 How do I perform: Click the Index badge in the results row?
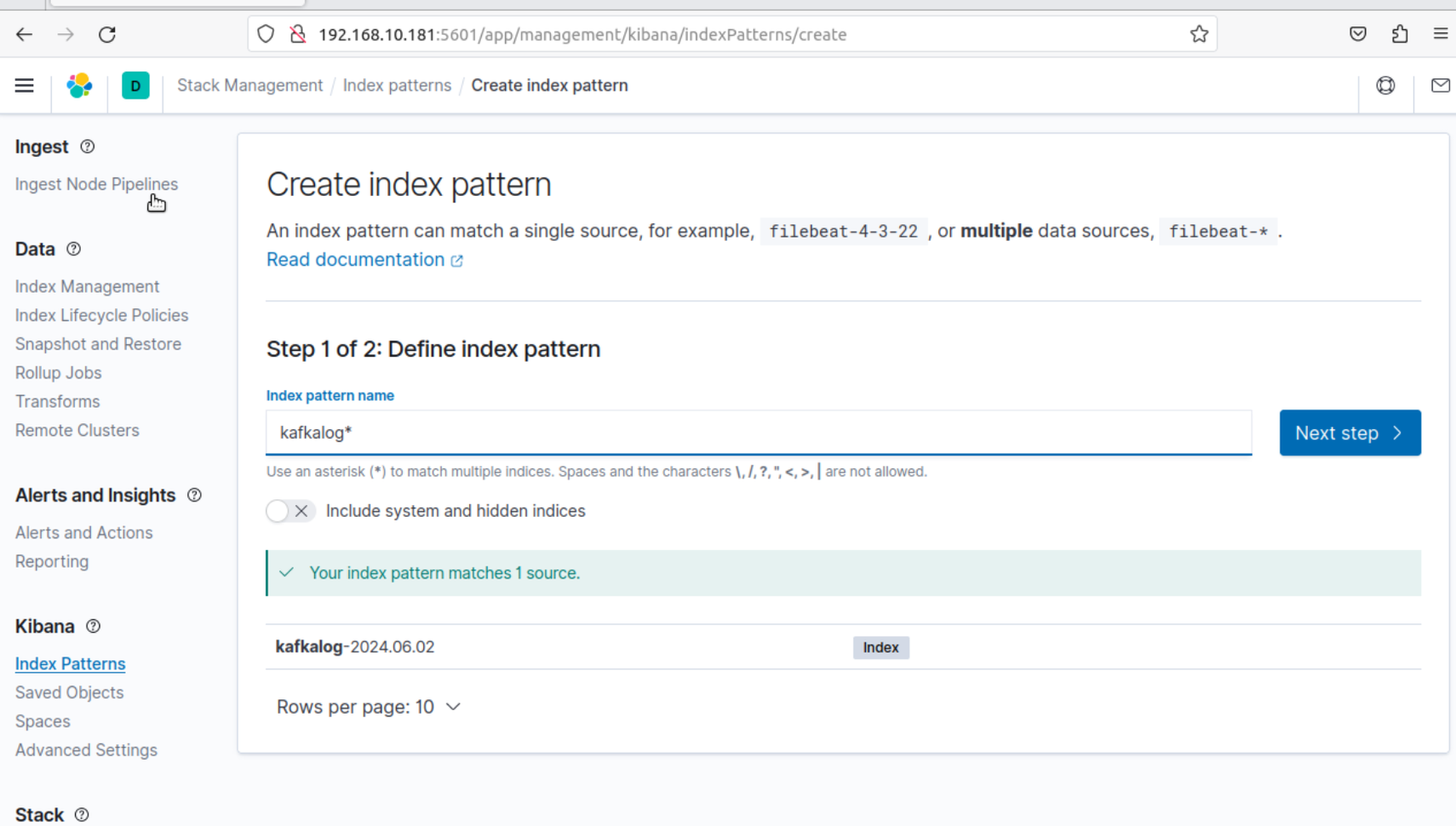pos(880,647)
